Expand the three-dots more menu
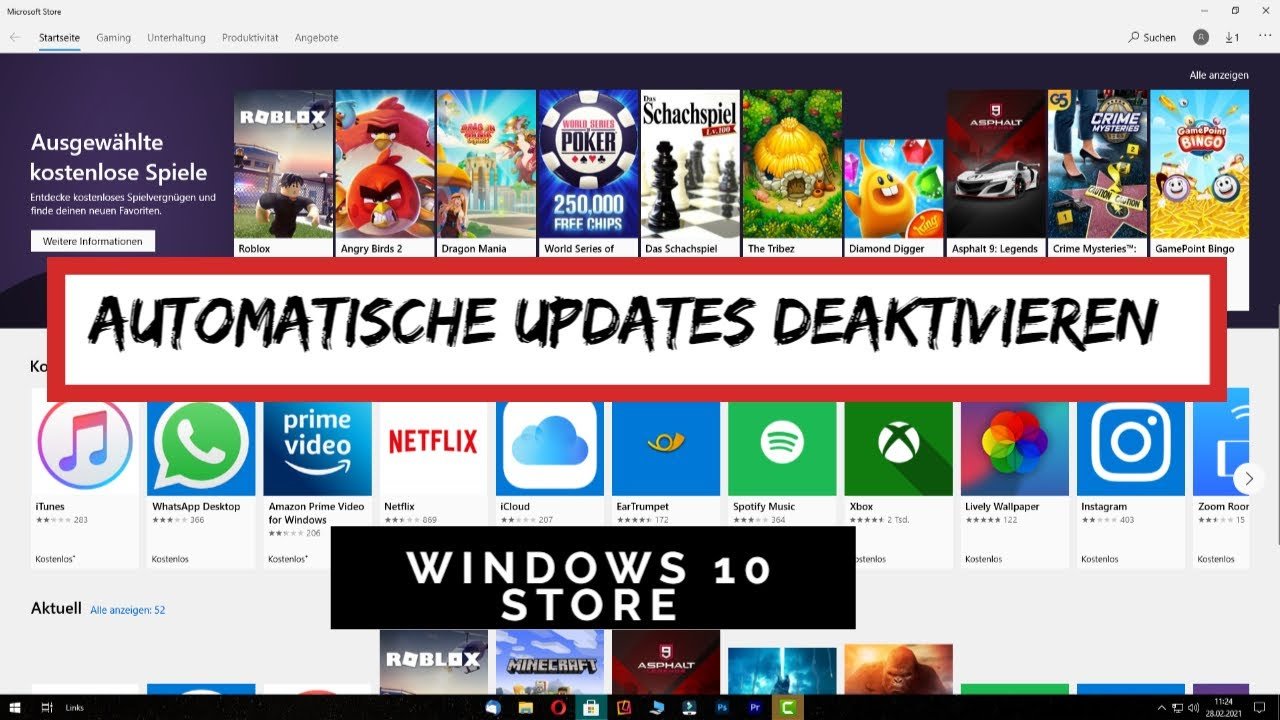The height and width of the screenshot is (720, 1280). (x=1265, y=36)
